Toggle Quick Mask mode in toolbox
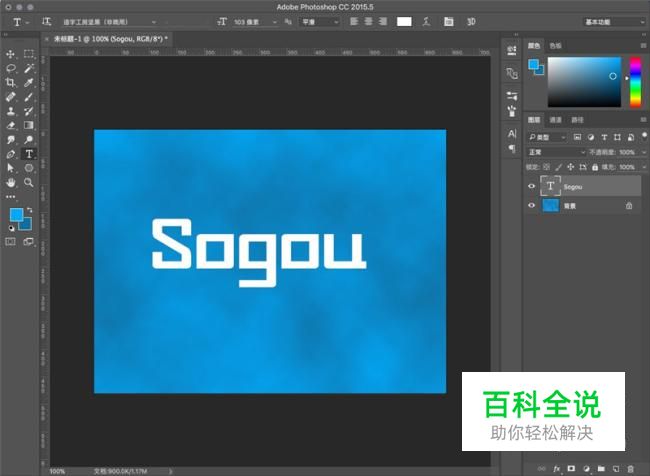 click(x=10, y=242)
